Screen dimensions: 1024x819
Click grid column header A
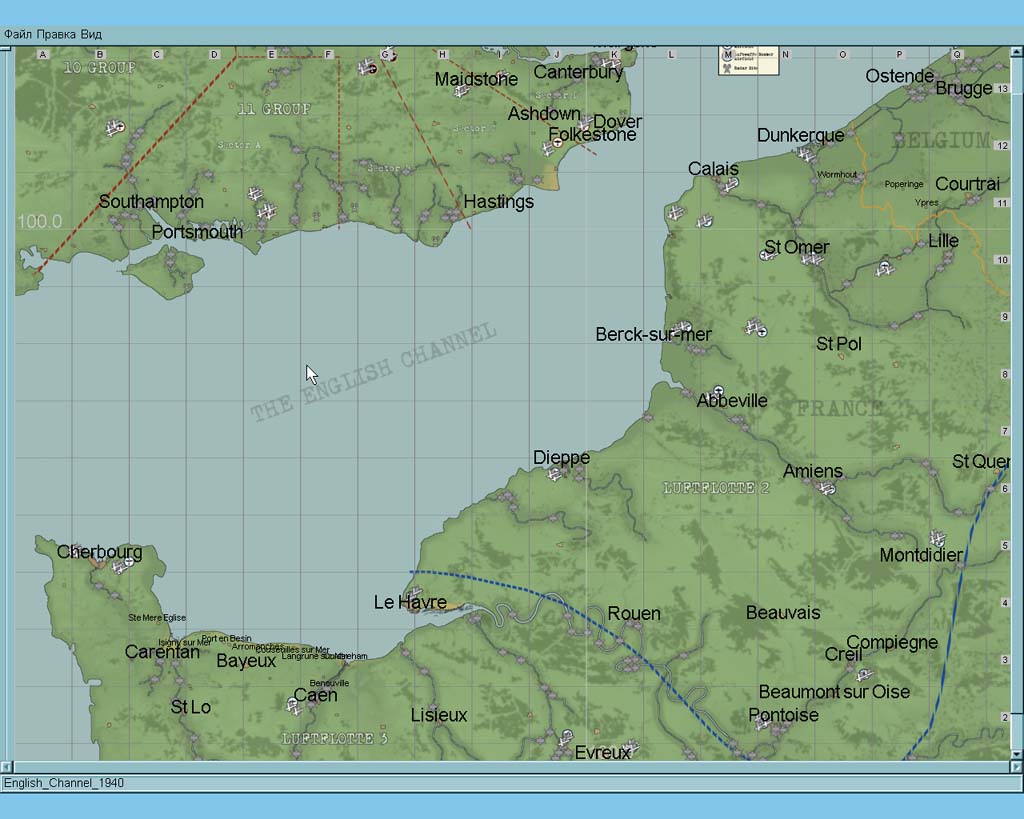tap(43, 54)
